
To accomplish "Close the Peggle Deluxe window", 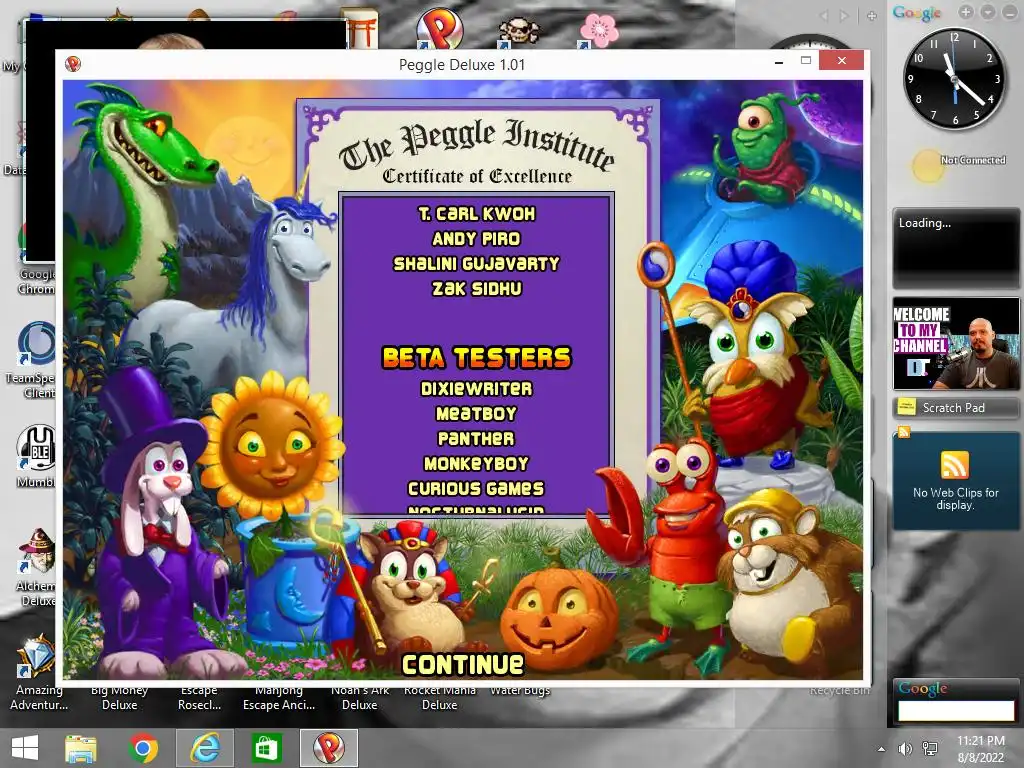I will [842, 61].
